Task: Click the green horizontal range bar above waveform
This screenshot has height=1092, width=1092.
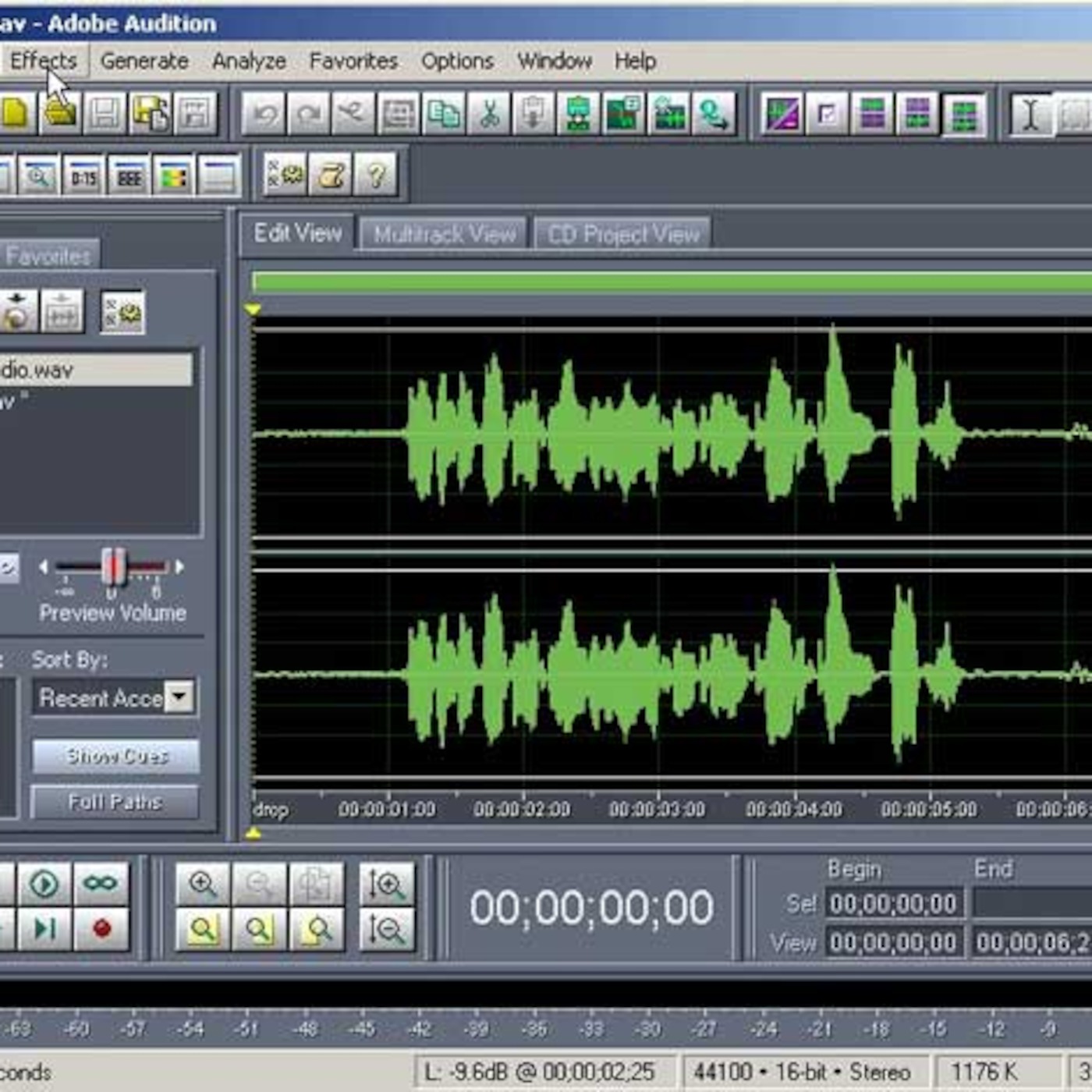Action: point(672,282)
